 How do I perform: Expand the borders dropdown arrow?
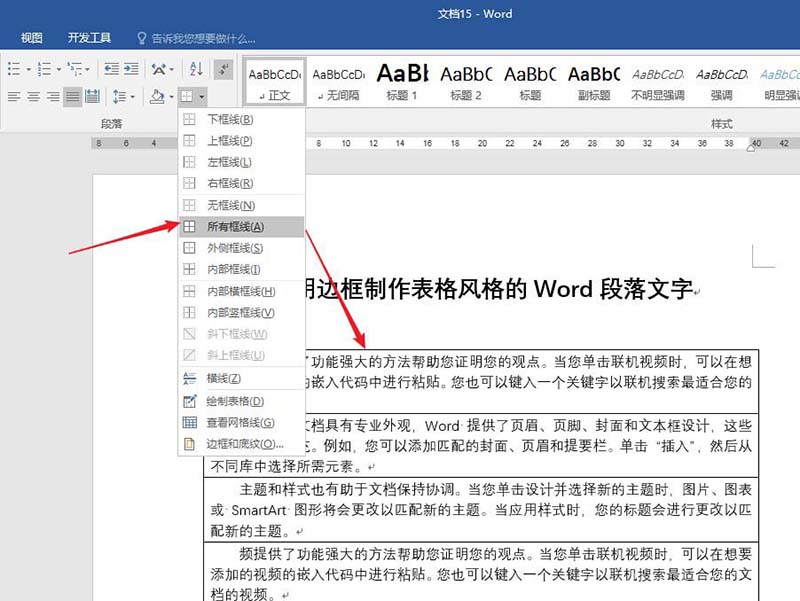coord(202,97)
